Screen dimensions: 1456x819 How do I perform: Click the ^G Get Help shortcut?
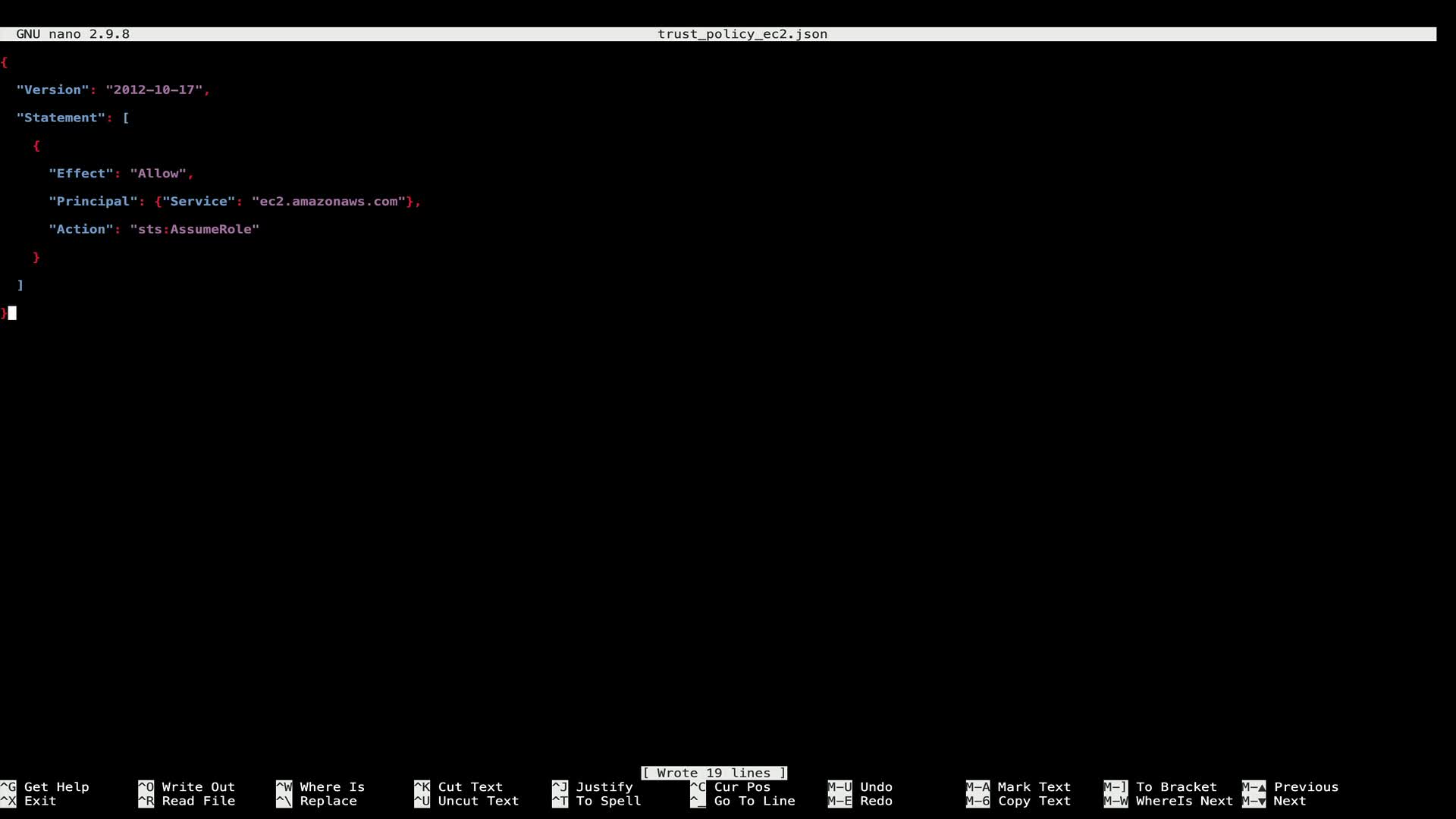click(x=45, y=787)
